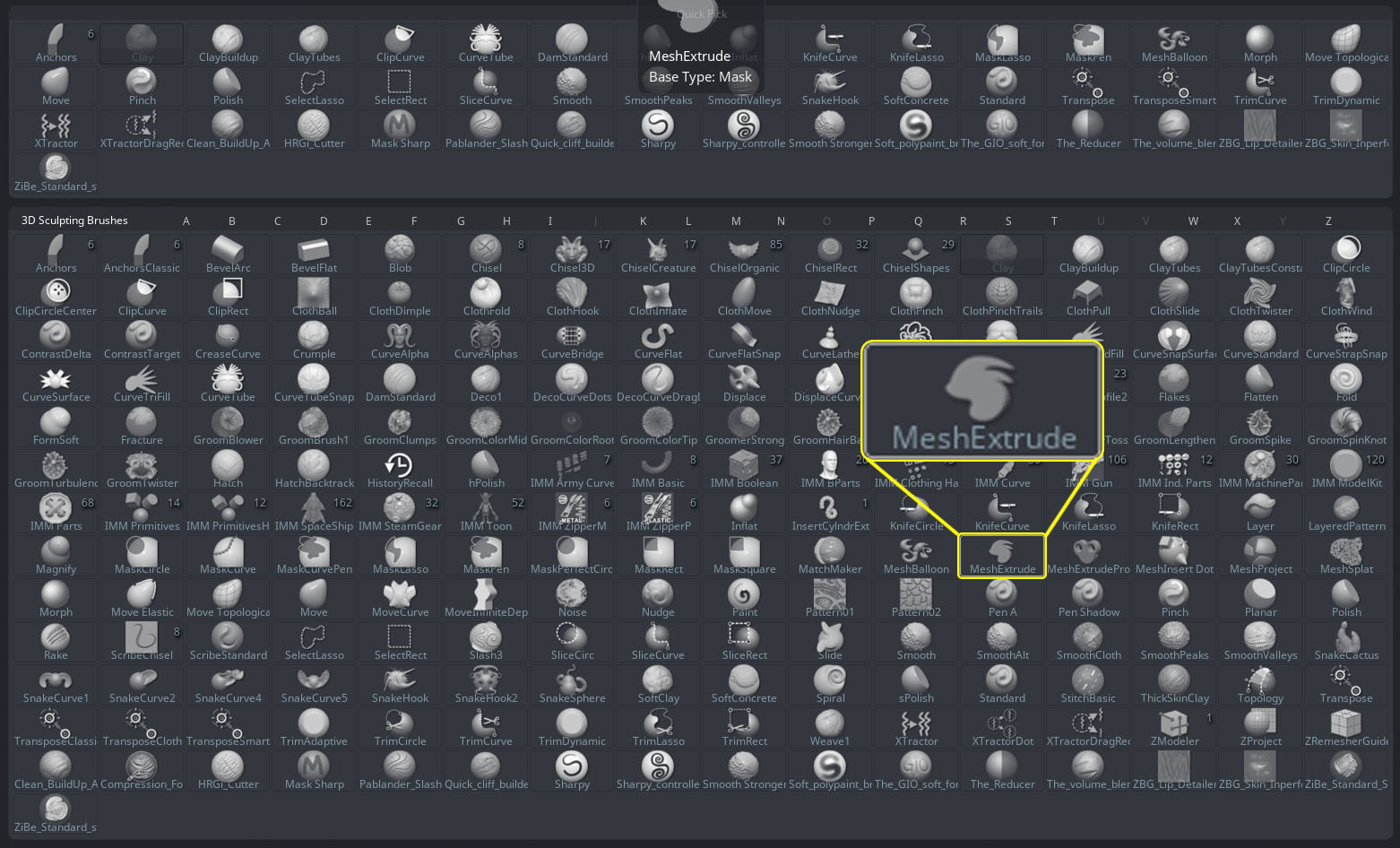
Task: Select the GroomBlower brush
Action: click(228, 428)
